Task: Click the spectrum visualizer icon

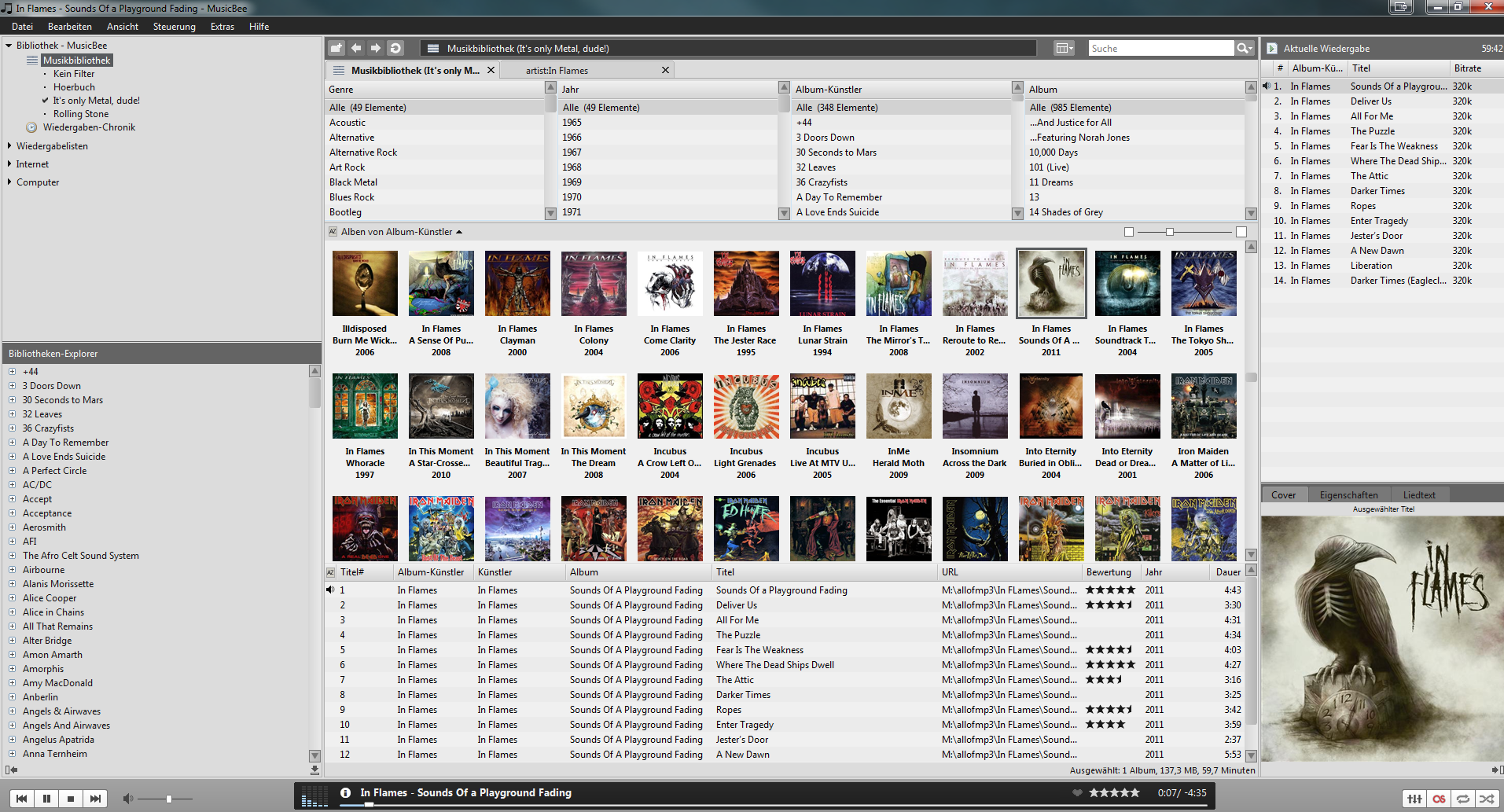Action: click(314, 795)
